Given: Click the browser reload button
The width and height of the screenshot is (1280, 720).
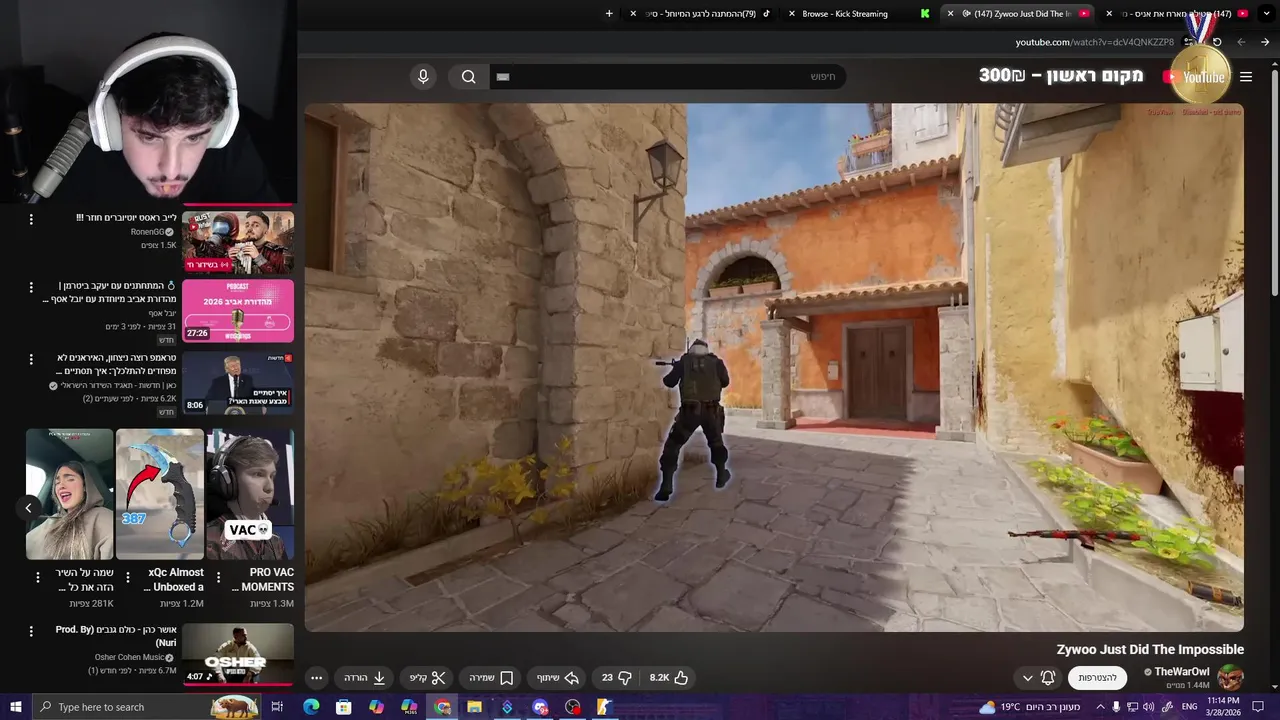Looking at the screenshot, I should click(x=1217, y=42).
